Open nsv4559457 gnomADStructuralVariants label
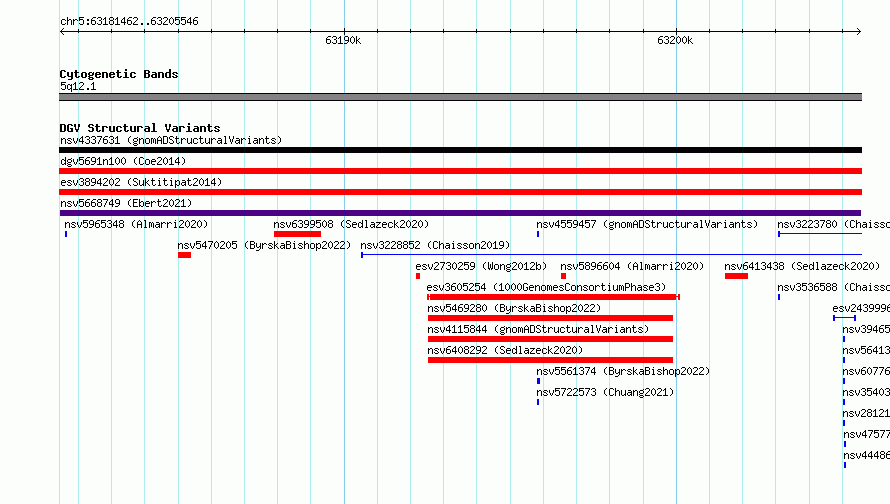Viewport: 890px width, 504px height. click(647, 224)
